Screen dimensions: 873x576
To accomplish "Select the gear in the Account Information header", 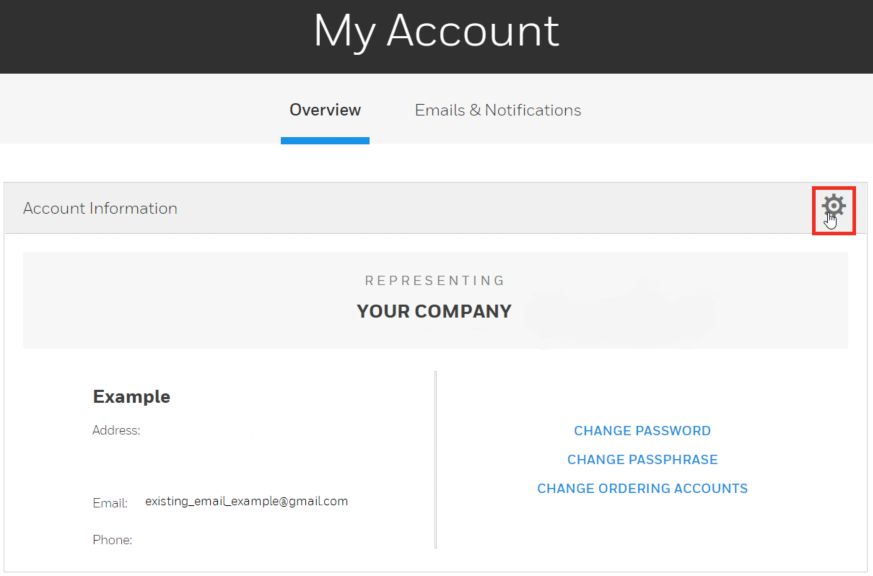I will point(833,206).
